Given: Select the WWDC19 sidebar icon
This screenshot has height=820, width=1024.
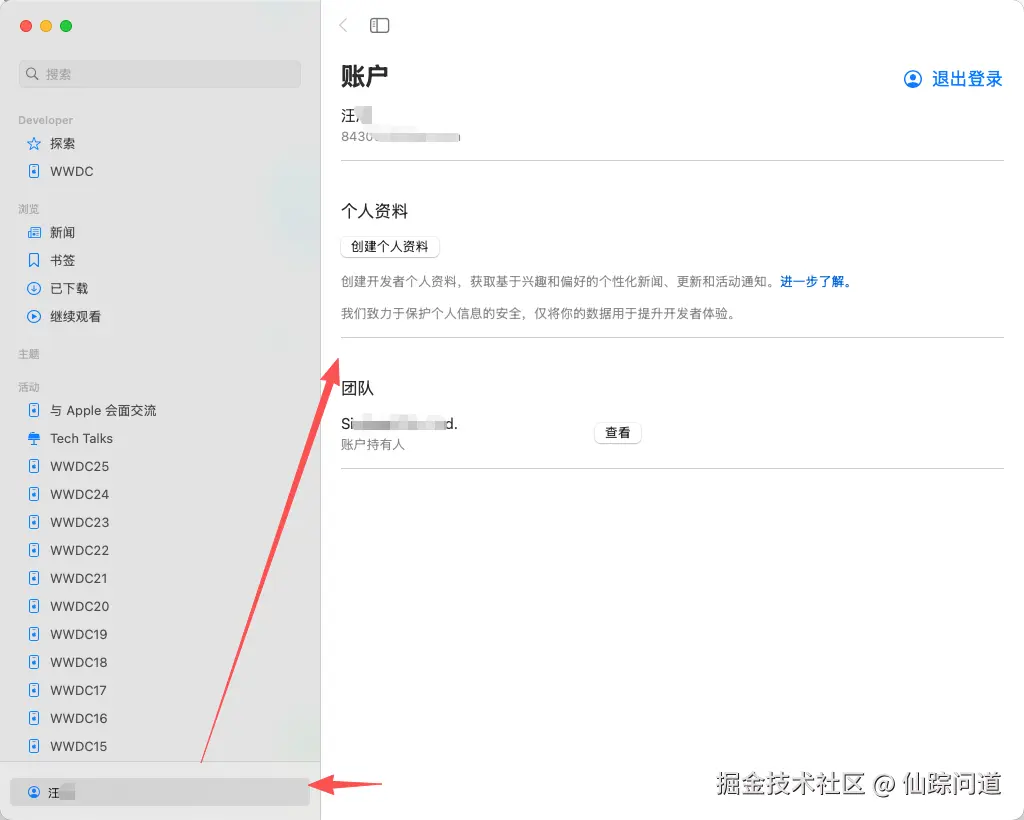Looking at the screenshot, I should click(x=34, y=634).
